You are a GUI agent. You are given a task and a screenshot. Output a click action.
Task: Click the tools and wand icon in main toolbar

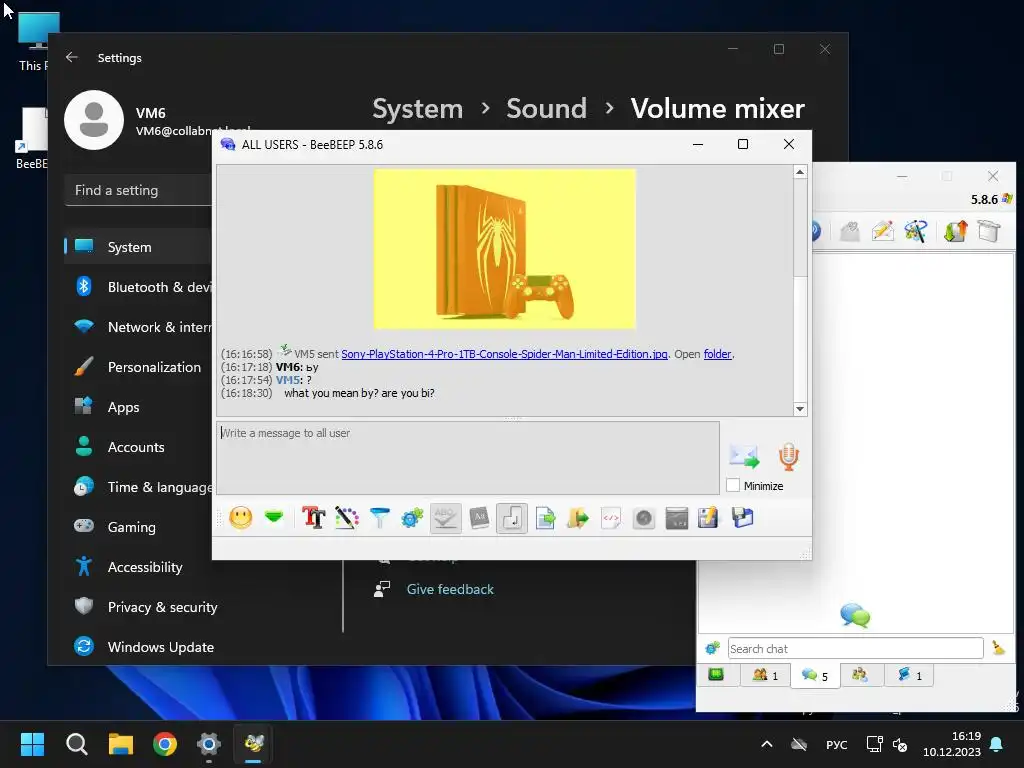(x=916, y=231)
